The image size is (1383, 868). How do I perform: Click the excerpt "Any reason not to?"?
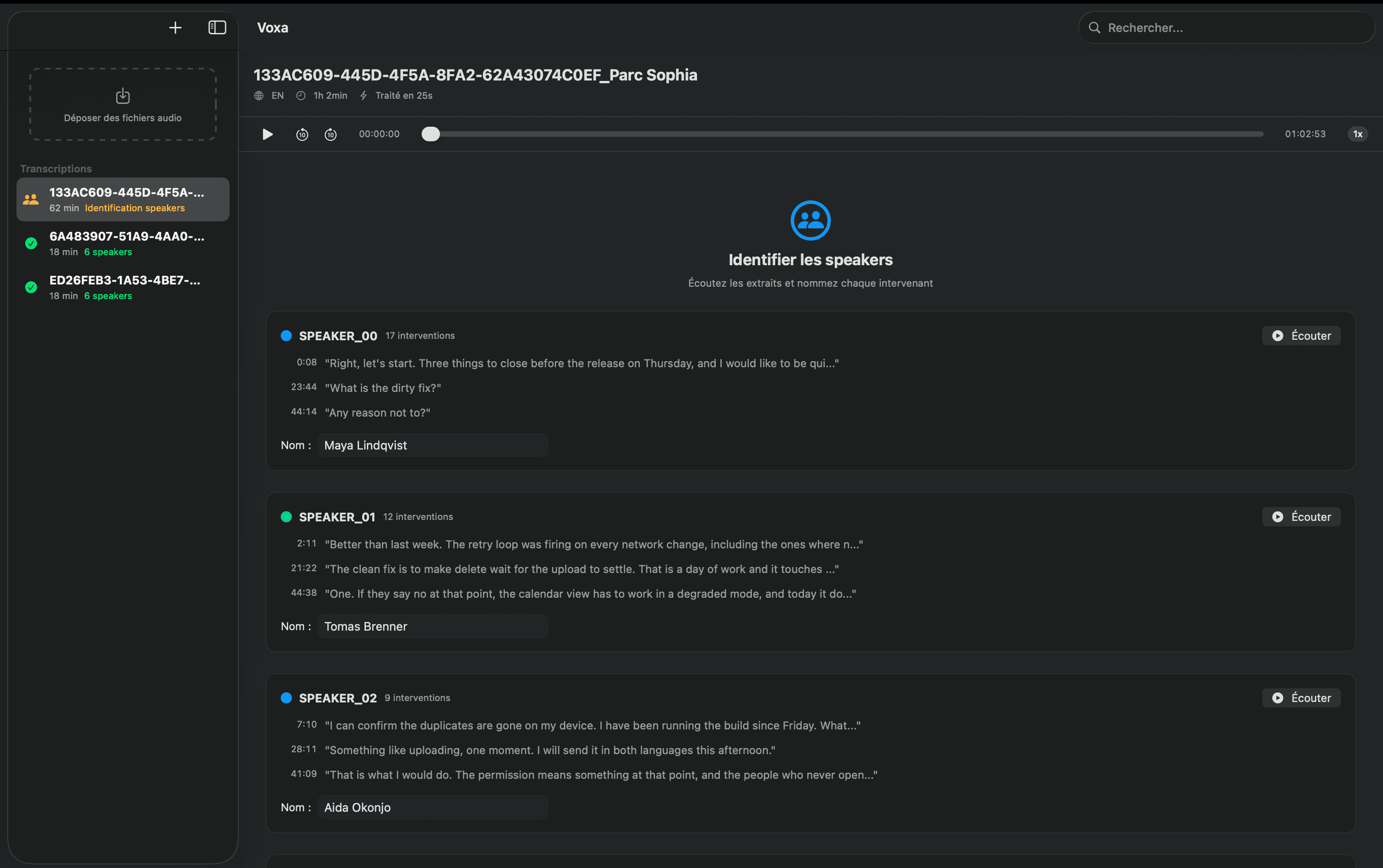[377, 413]
